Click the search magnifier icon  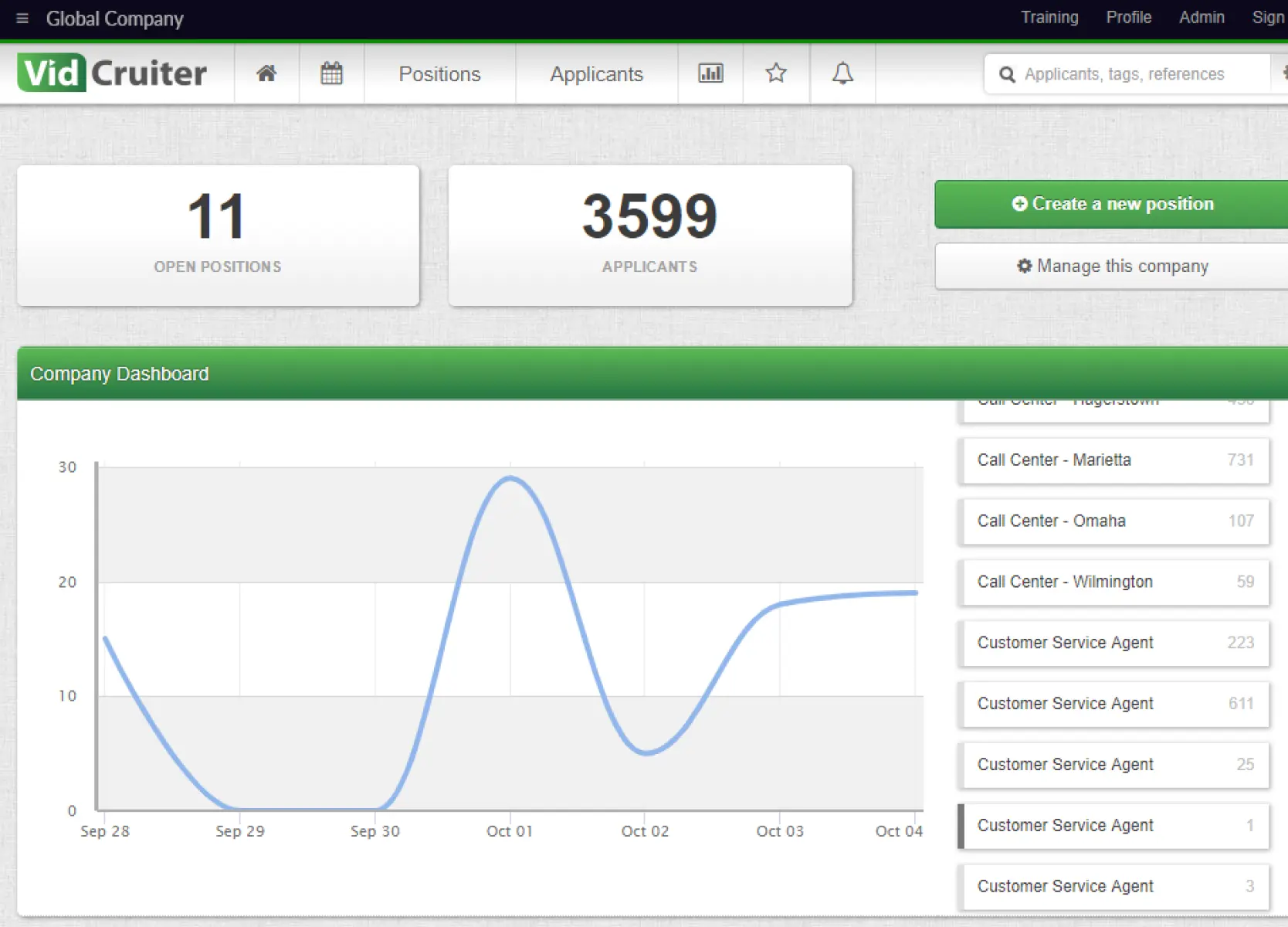click(x=1007, y=73)
